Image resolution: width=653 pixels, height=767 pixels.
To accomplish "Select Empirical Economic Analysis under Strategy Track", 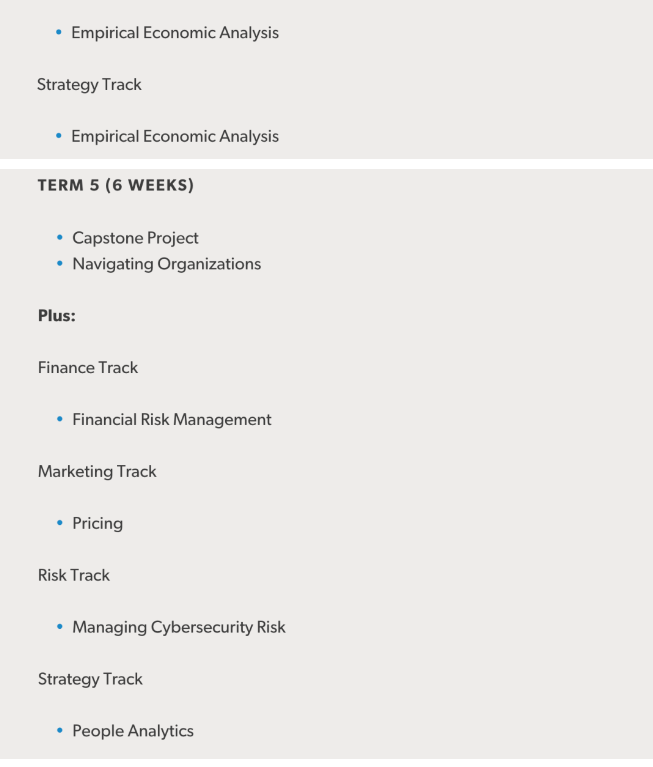I will 175,136.
